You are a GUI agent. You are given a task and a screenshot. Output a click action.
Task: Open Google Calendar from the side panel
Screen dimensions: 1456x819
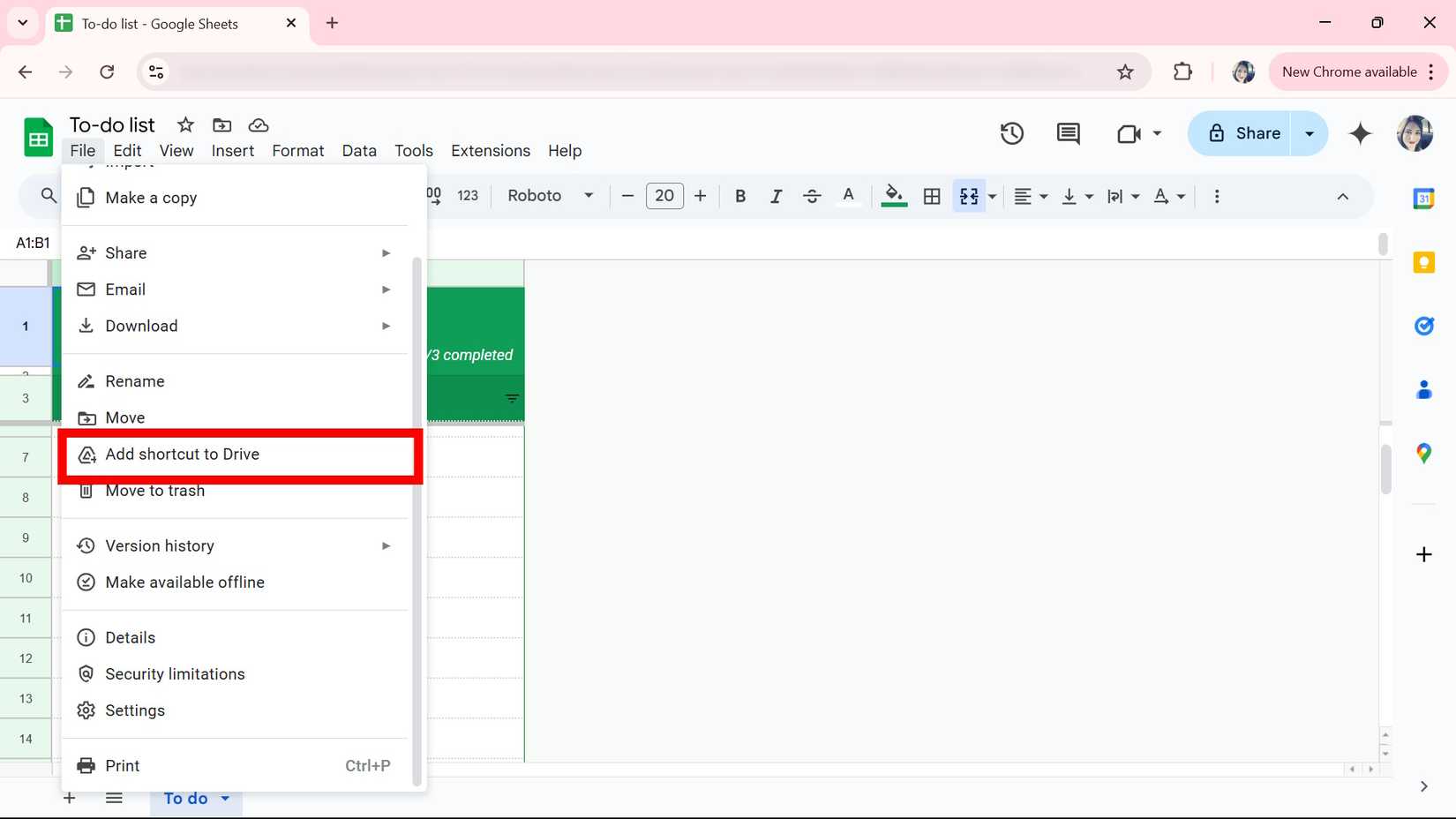click(x=1423, y=199)
